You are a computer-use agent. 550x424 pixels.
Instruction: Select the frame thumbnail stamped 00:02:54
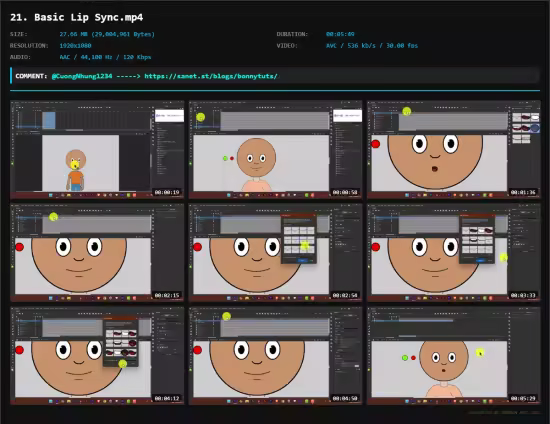[x=275, y=253]
